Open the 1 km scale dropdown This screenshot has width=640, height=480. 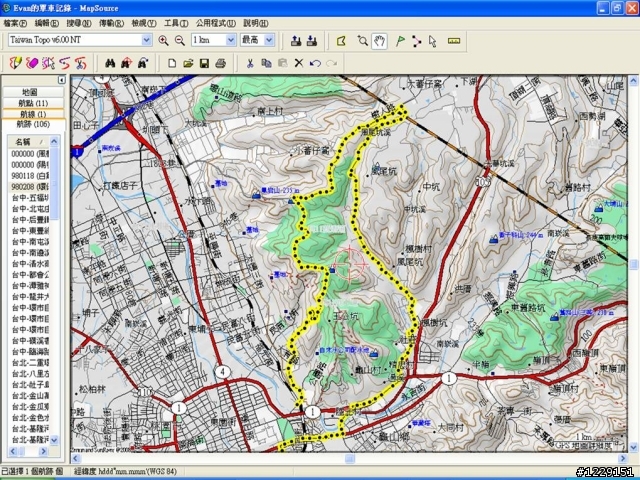231,40
